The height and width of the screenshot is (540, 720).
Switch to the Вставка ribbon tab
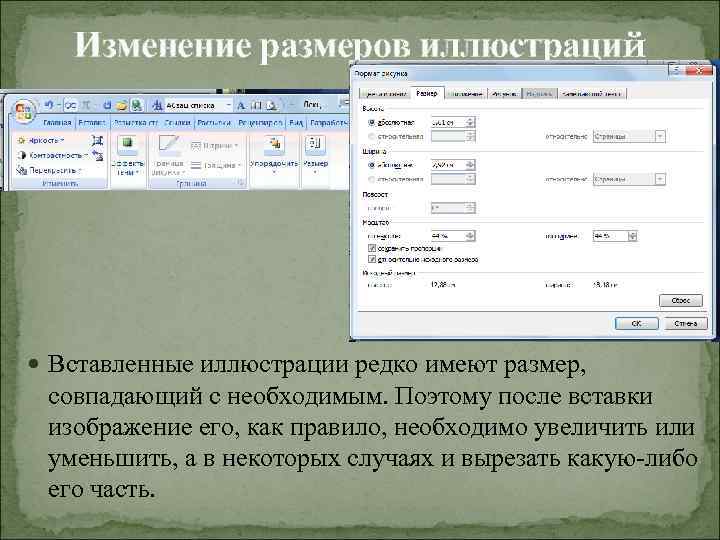pos(92,123)
